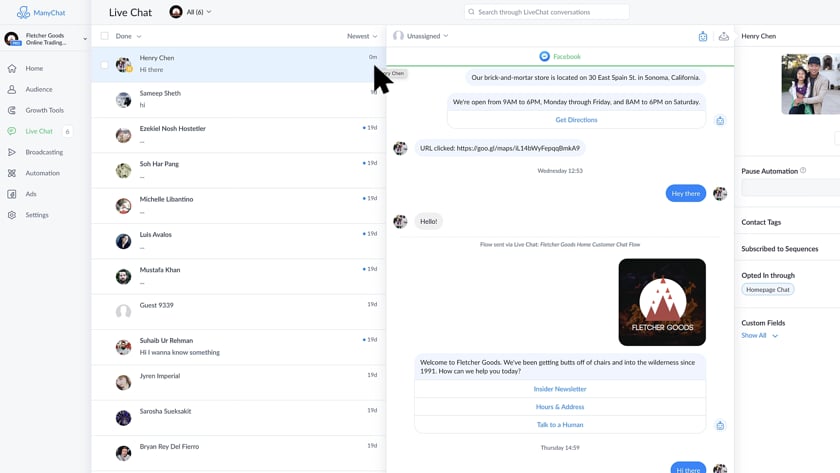The width and height of the screenshot is (840, 473).
Task: Click the Pause Automation help icon
Action: 803,170
